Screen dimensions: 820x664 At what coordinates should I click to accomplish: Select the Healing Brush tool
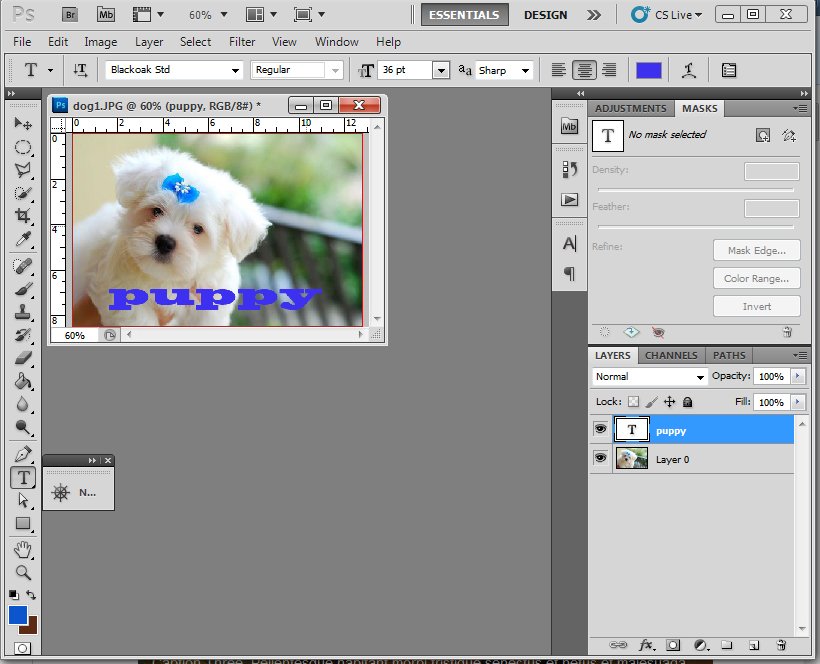pyautogui.click(x=22, y=266)
